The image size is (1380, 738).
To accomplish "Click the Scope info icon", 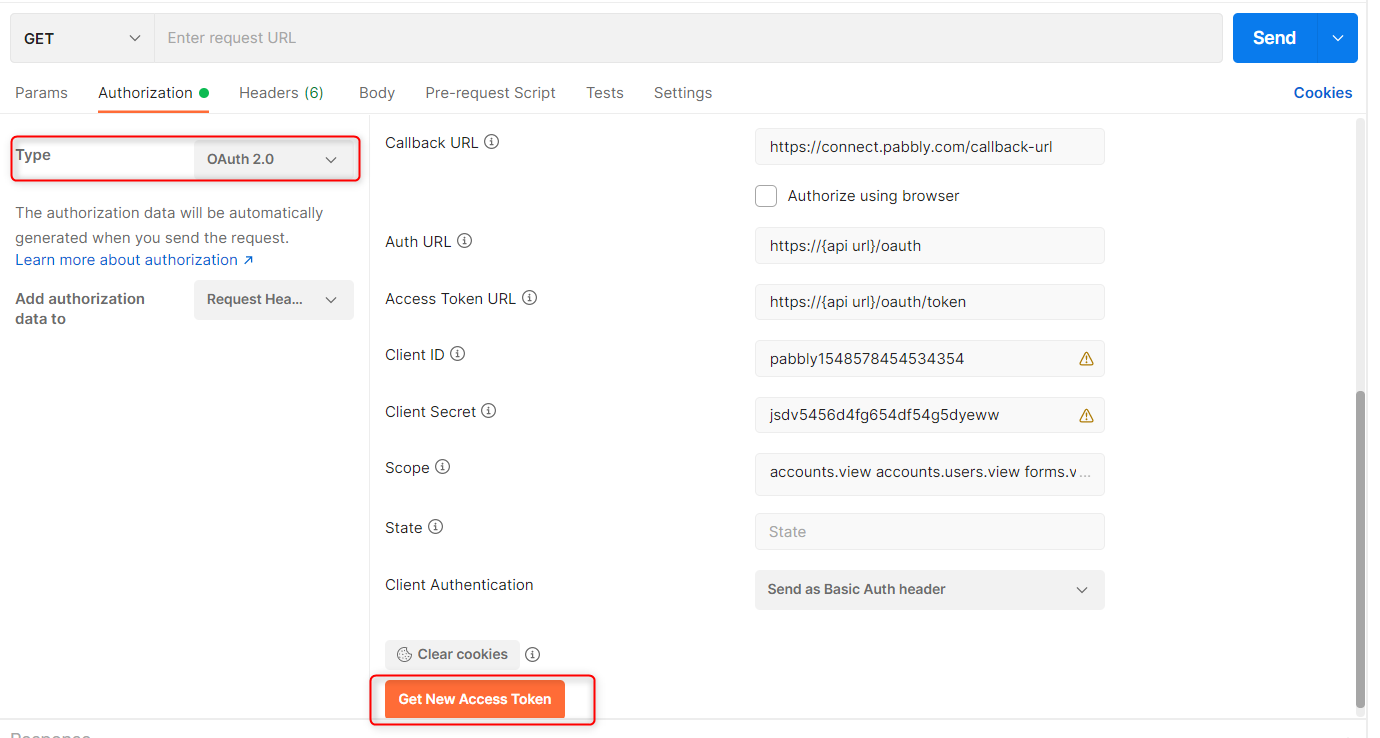I will [442, 467].
